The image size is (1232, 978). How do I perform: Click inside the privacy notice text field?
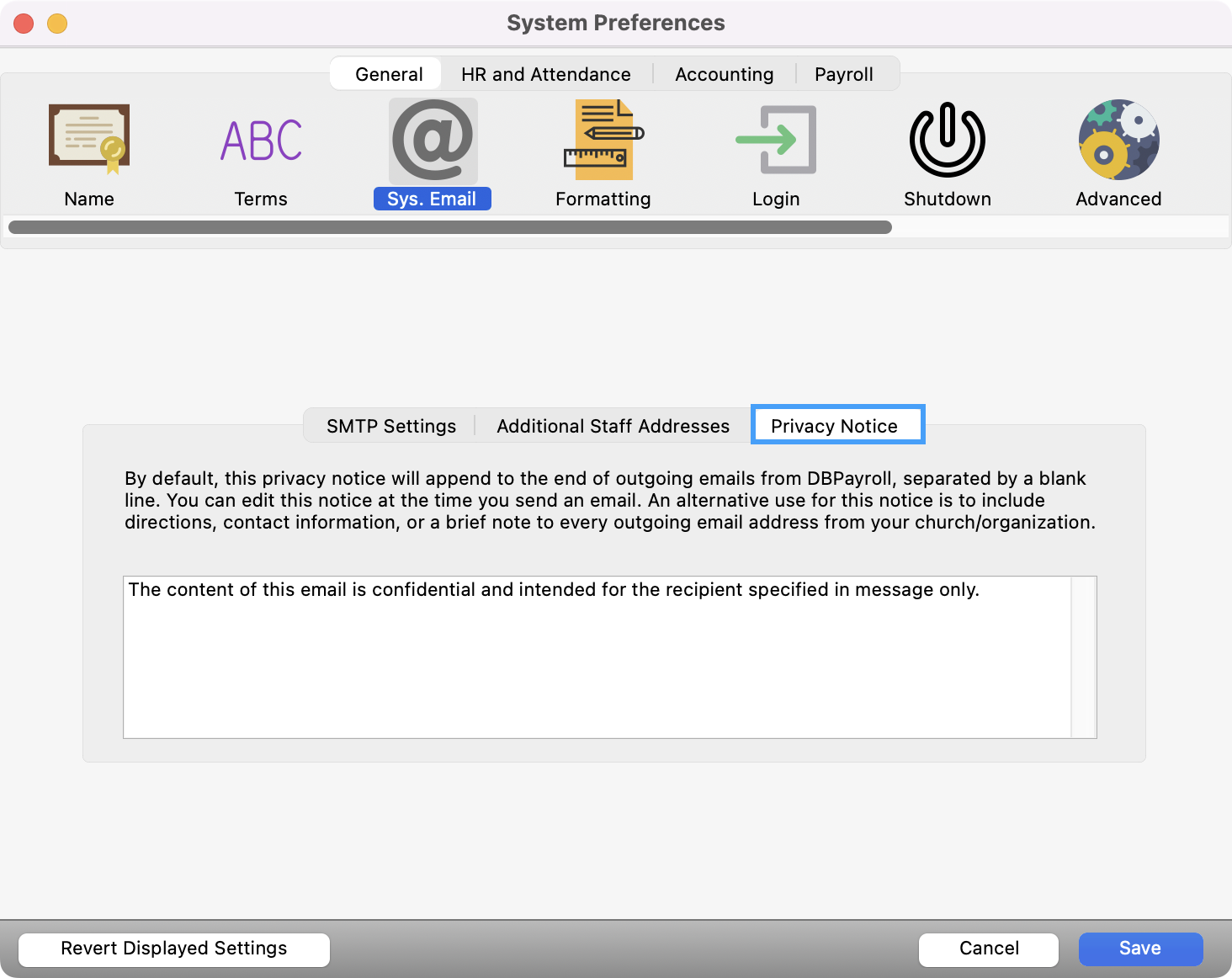[596, 665]
